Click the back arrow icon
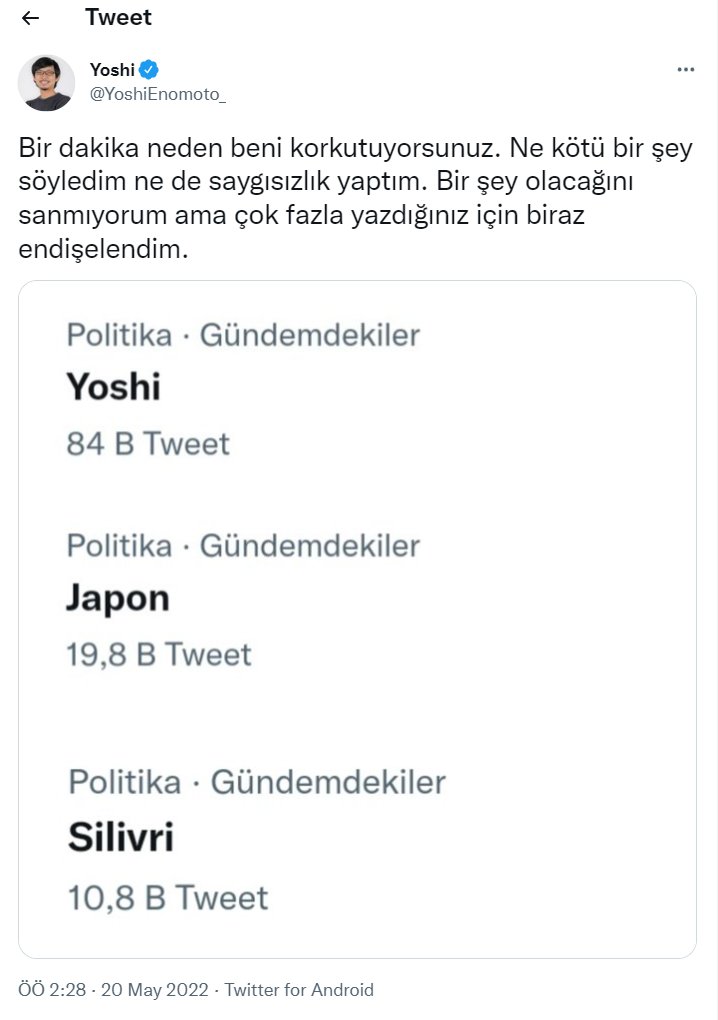Viewport: 718px width, 1020px height. [x=31, y=18]
